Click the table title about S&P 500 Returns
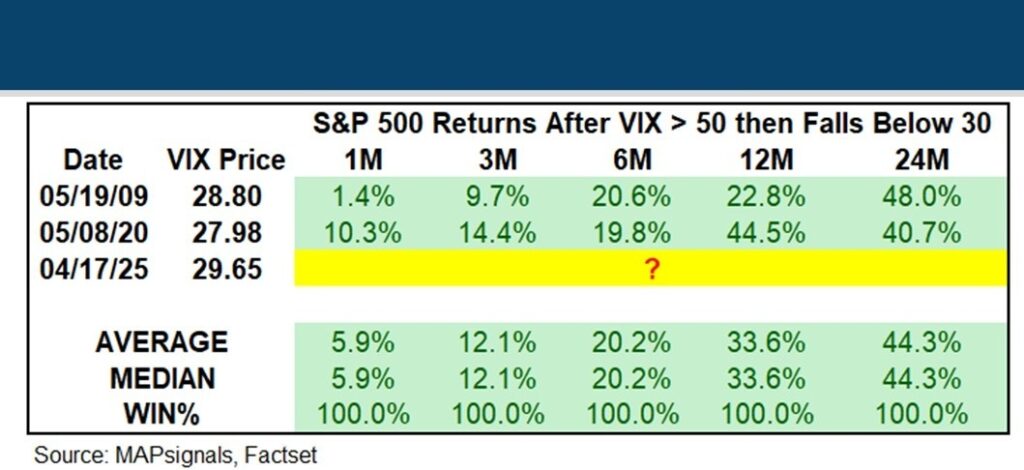The width and height of the screenshot is (1024, 470). click(650, 123)
